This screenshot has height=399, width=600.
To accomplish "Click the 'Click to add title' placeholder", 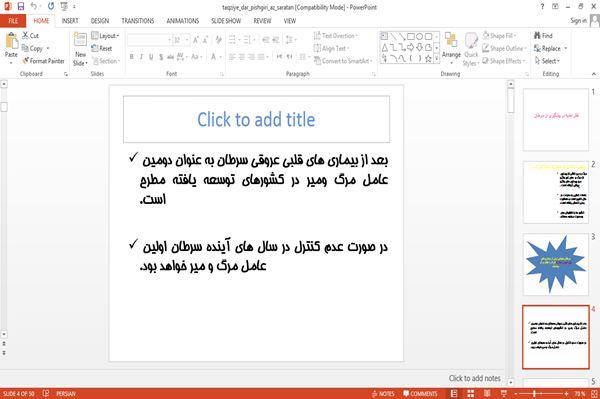I will pos(256,119).
